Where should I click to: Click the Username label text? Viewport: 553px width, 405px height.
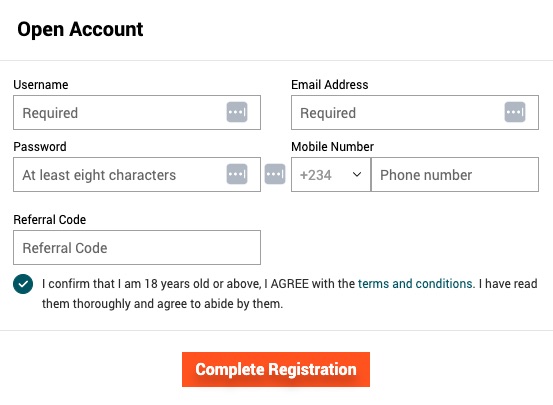tap(41, 85)
